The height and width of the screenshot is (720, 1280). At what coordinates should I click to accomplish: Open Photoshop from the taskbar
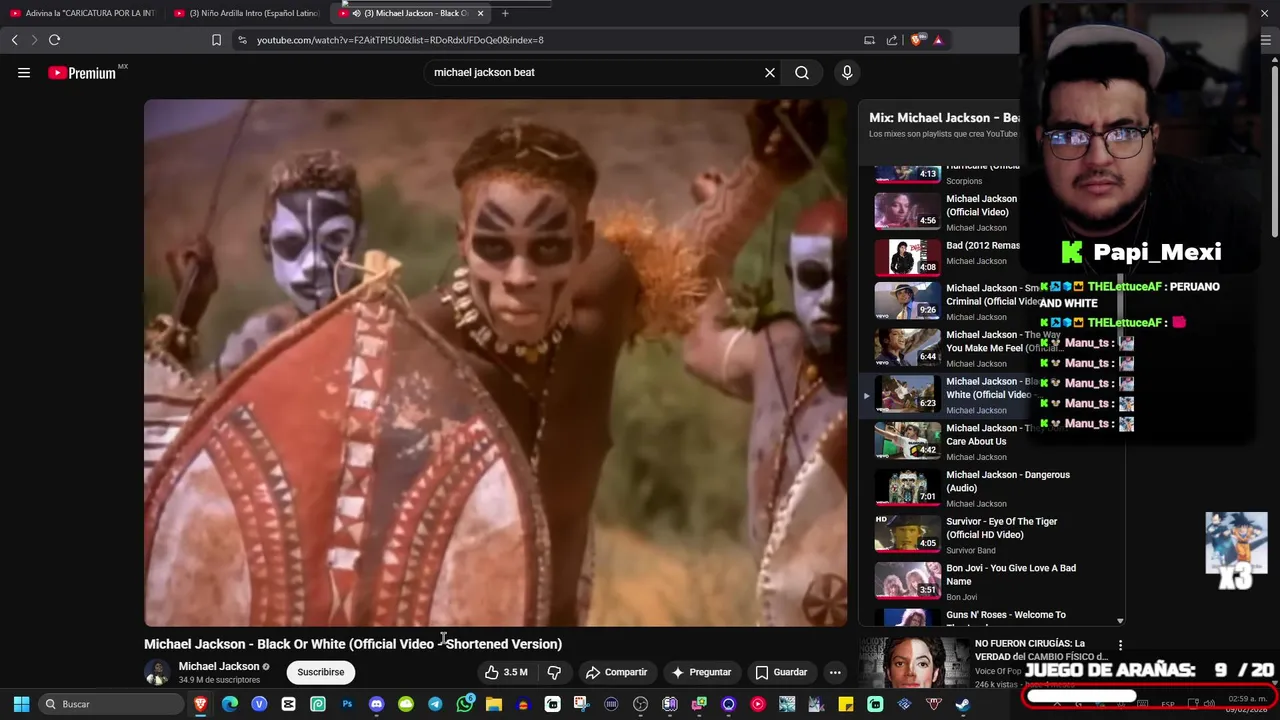click(x=347, y=704)
